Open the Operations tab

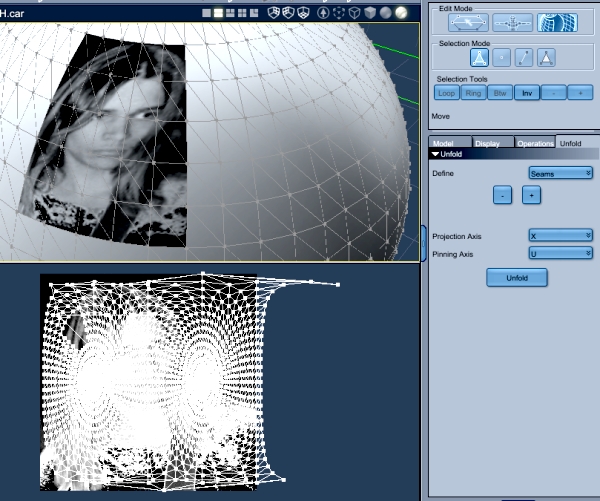coord(535,142)
